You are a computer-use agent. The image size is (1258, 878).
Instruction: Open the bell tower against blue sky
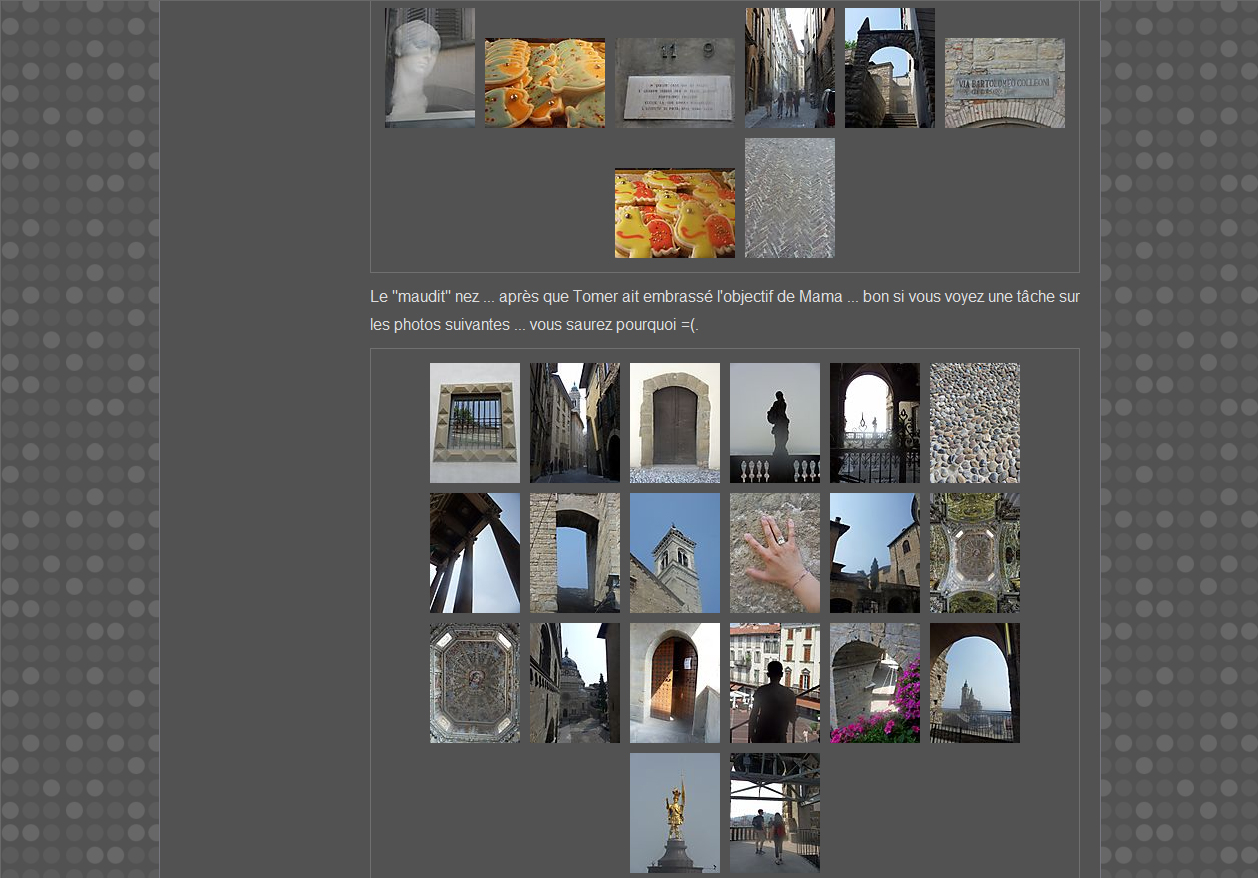point(675,553)
